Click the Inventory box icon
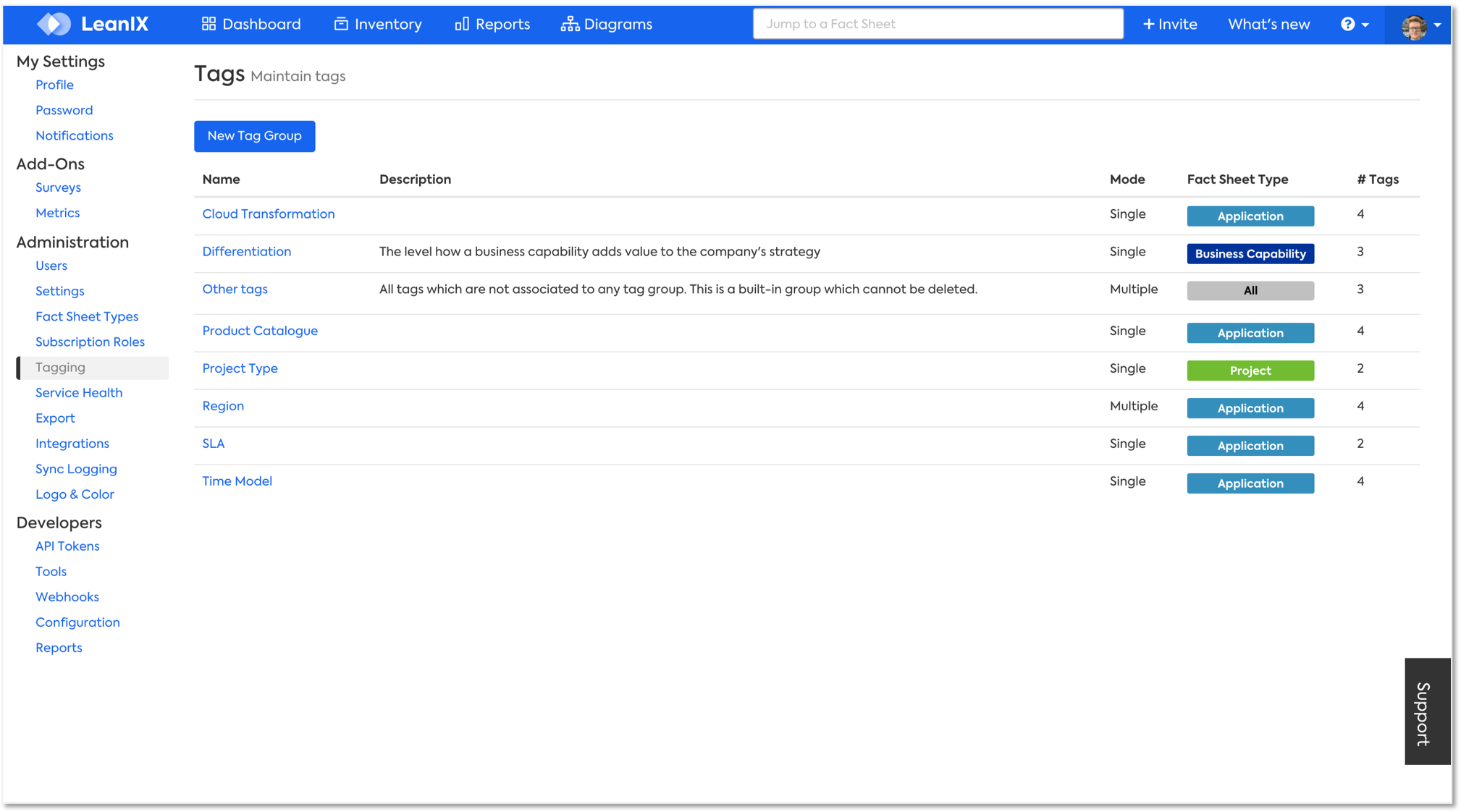 pos(340,24)
